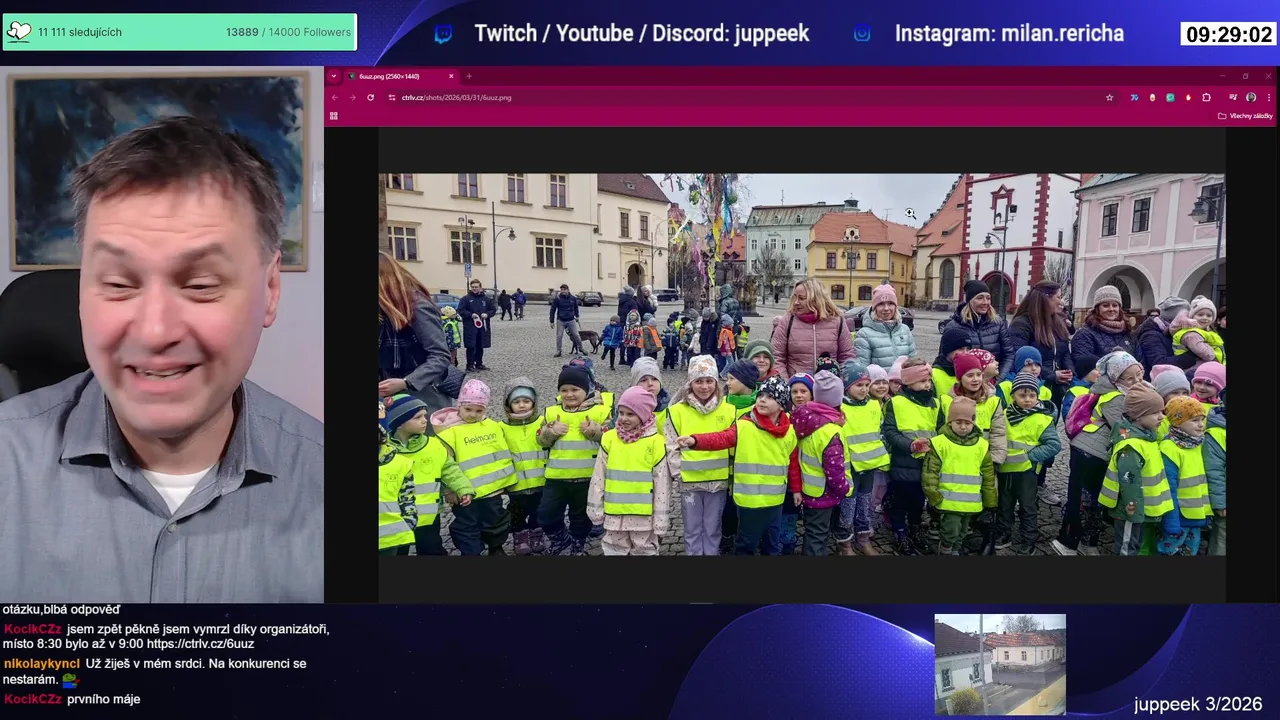View site information icon in address bar

coord(392,97)
